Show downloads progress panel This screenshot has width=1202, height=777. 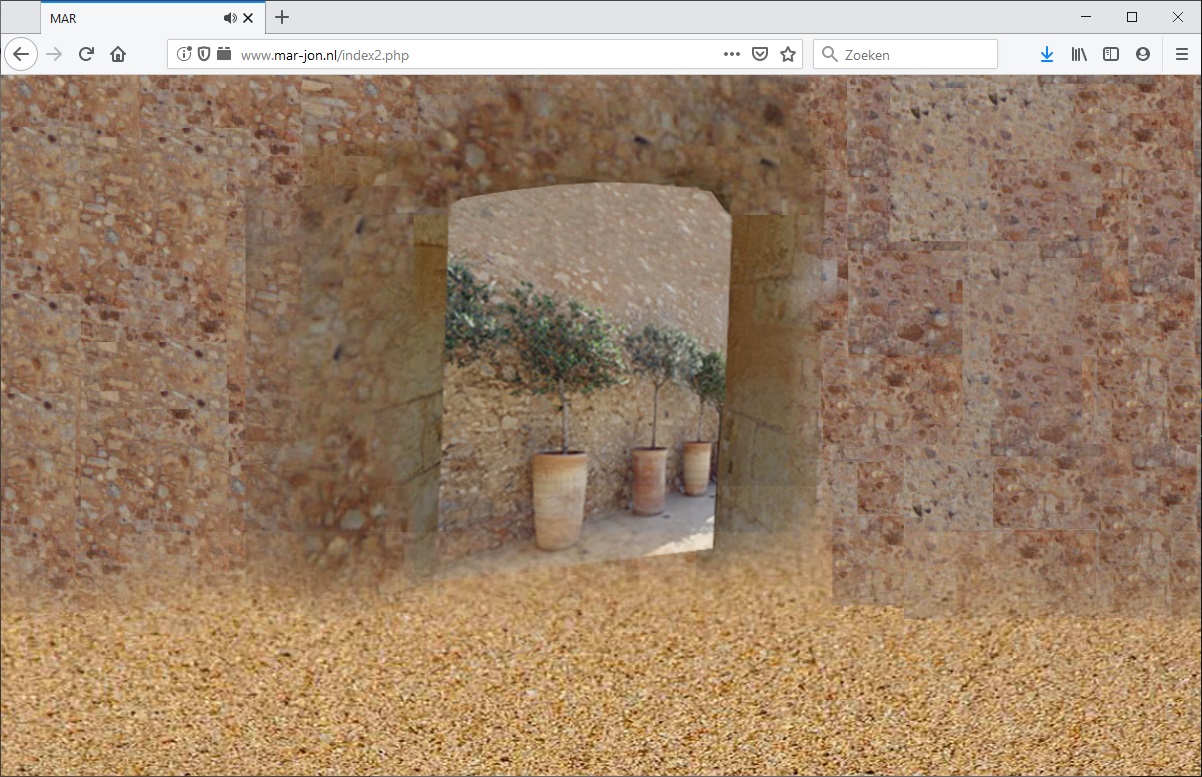[1046, 54]
